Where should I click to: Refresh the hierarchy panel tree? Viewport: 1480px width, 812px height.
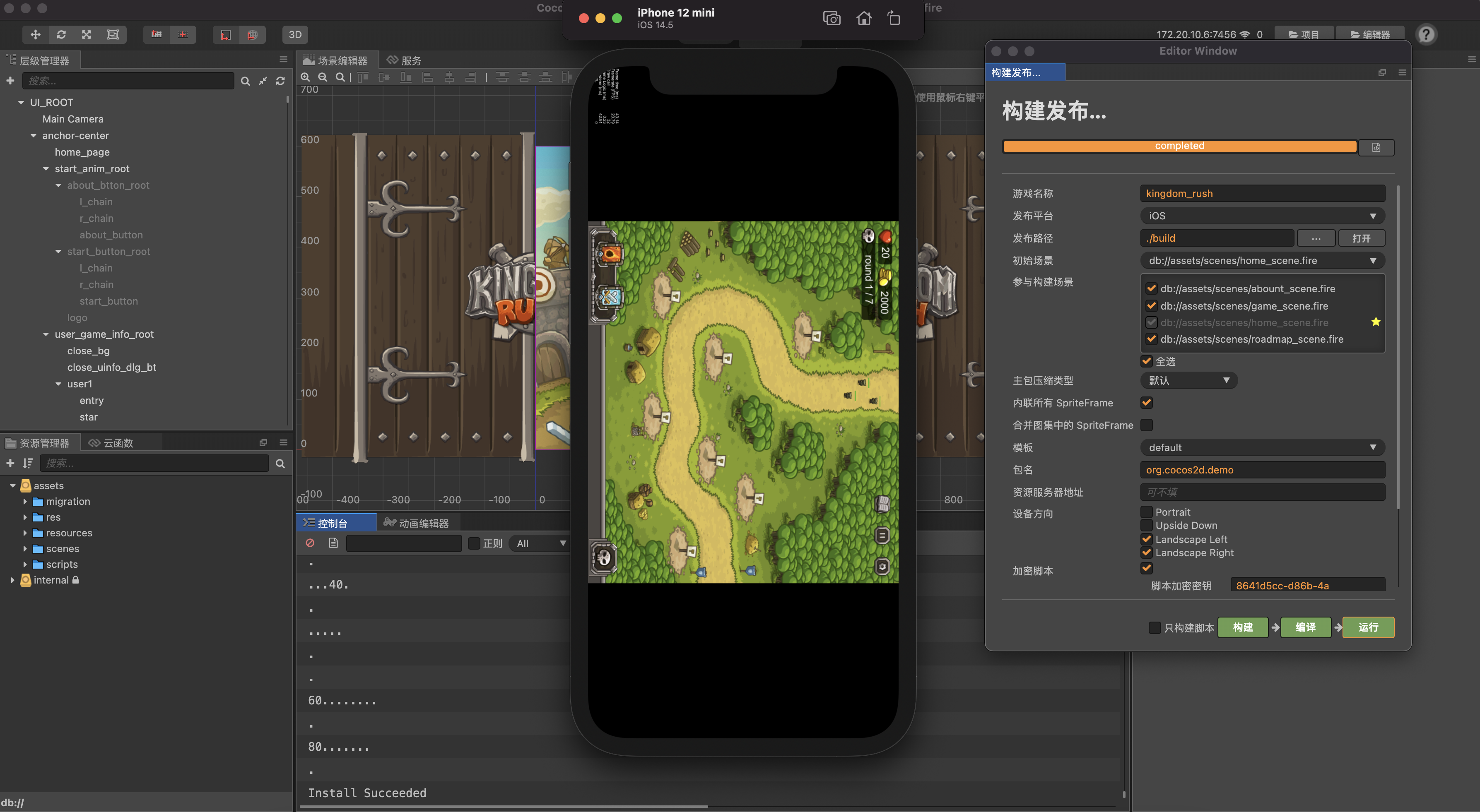click(x=280, y=81)
